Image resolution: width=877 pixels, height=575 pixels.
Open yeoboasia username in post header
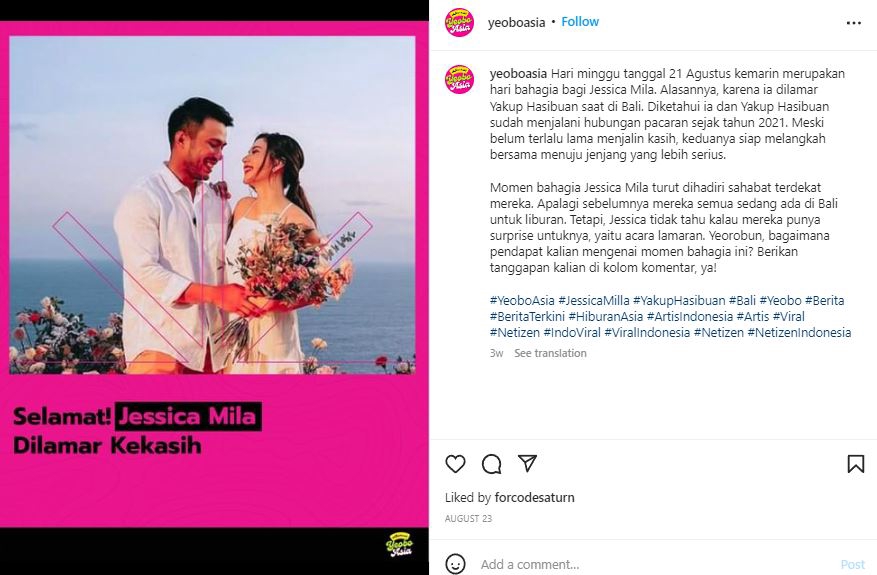pyautogui.click(x=516, y=22)
